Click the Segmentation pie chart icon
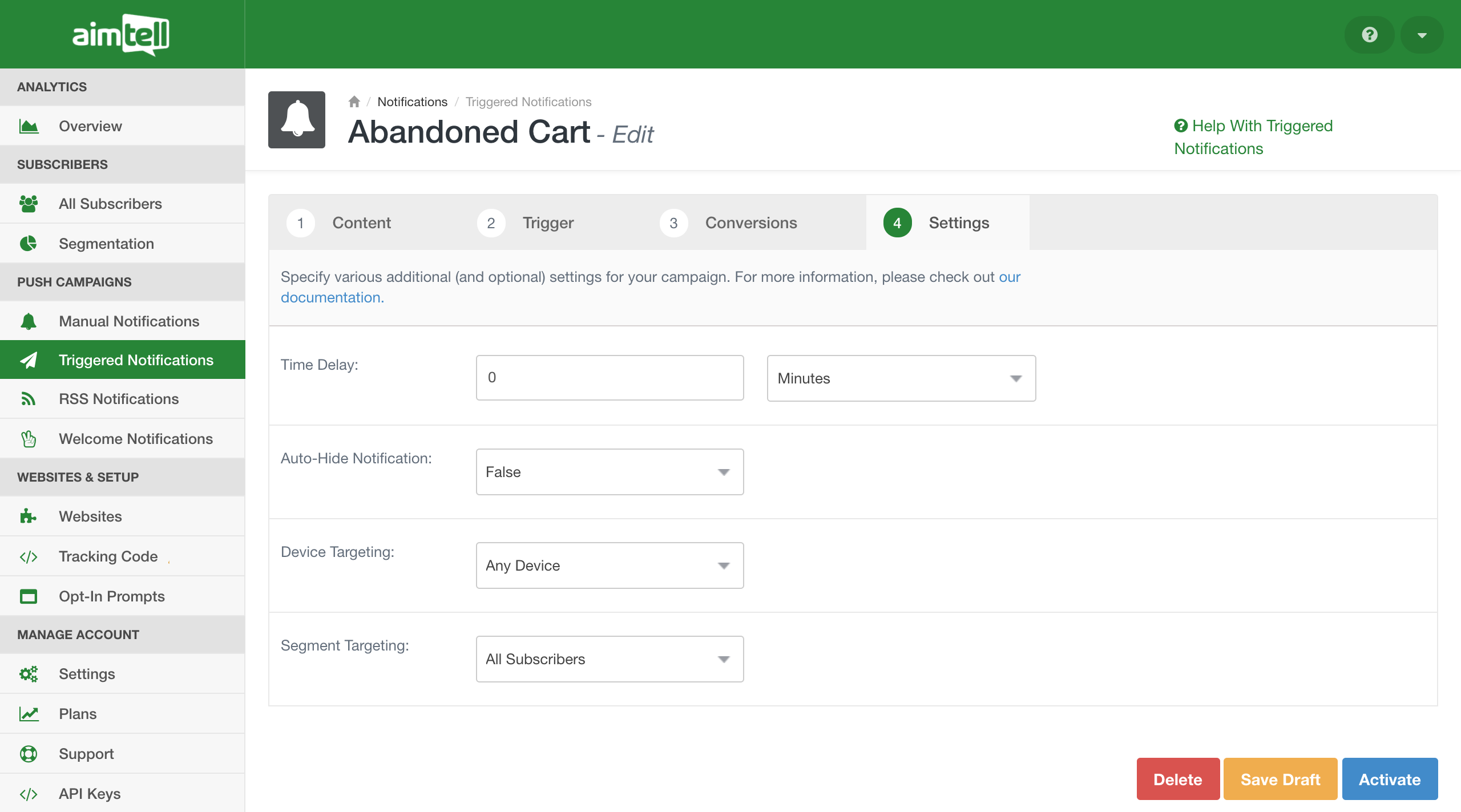The image size is (1461, 812). click(29, 244)
